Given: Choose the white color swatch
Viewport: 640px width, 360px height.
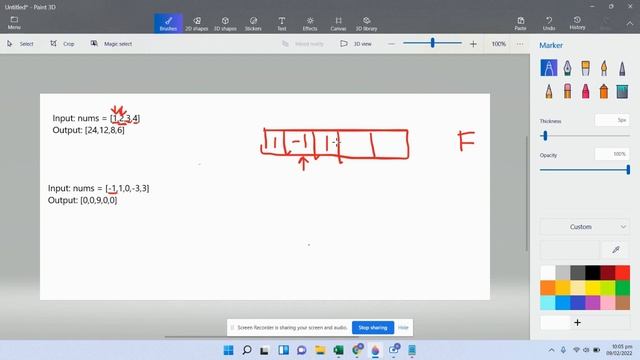Looking at the screenshot, I should tap(548, 272).
